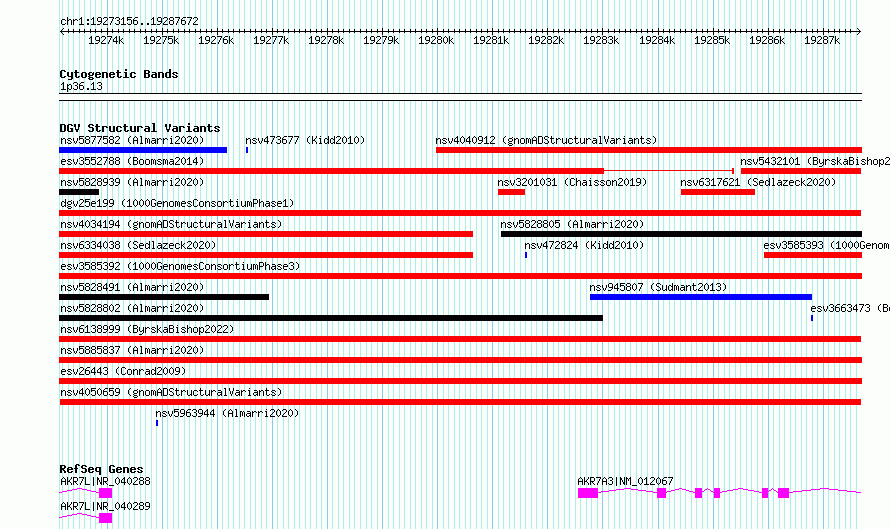Select the nsv5828805 (Almarri2020) label
The height and width of the screenshot is (529, 890).
point(572,224)
